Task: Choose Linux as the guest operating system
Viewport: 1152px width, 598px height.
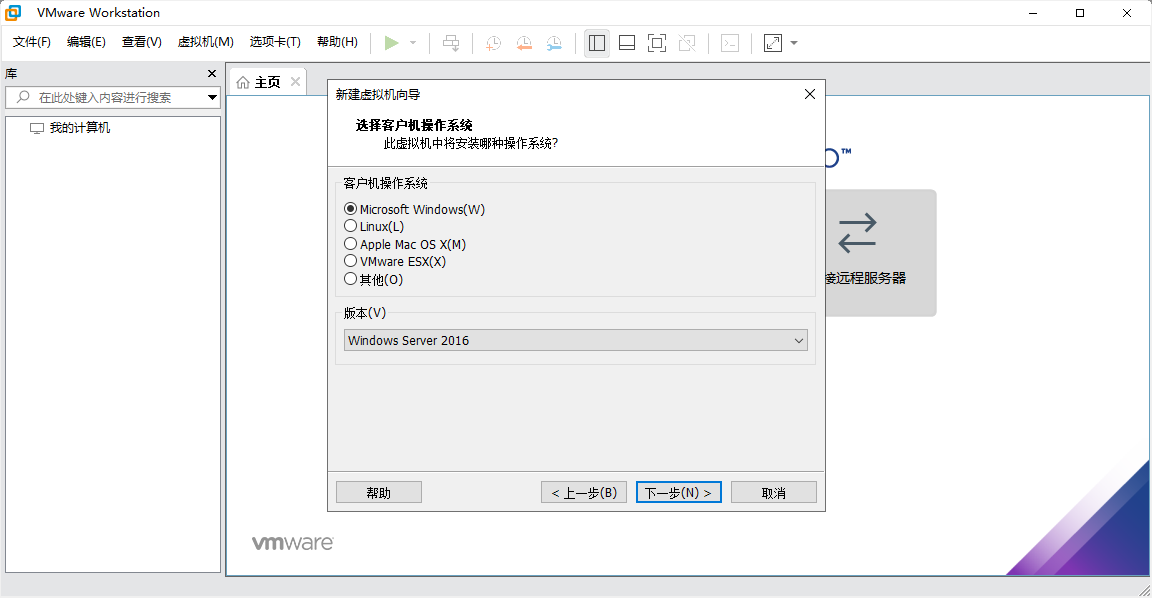Action: click(x=351, y=226)
